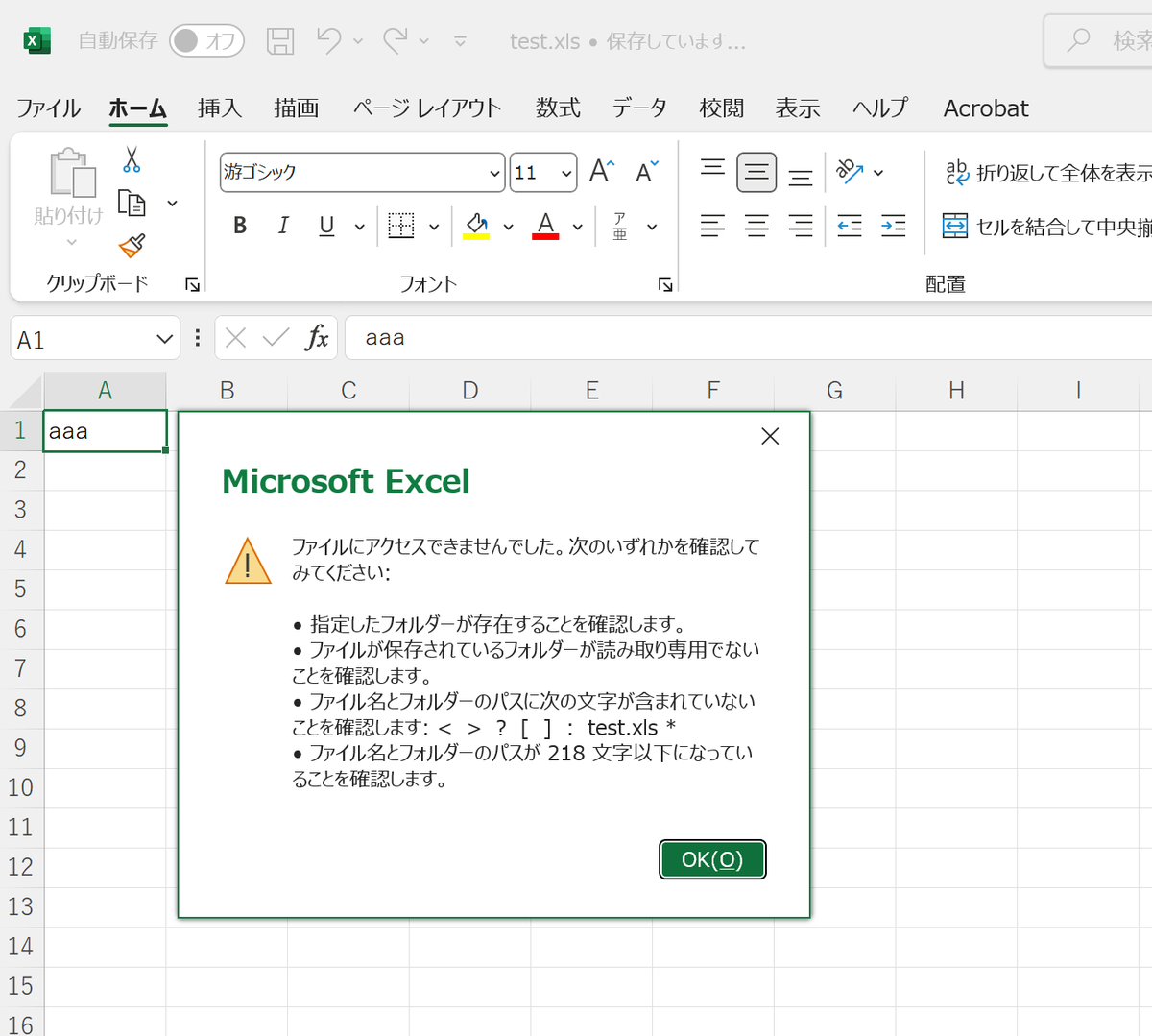
Task: Open the クリップボード dialog launcher
Action: [192, 285]
